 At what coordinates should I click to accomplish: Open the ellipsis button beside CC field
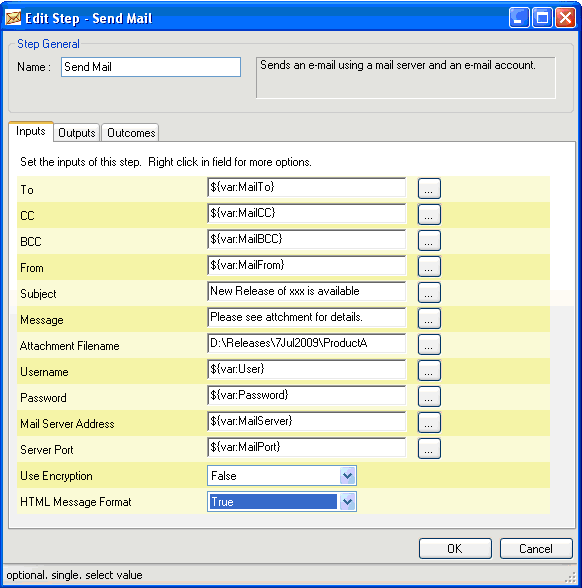coord(429,214)
